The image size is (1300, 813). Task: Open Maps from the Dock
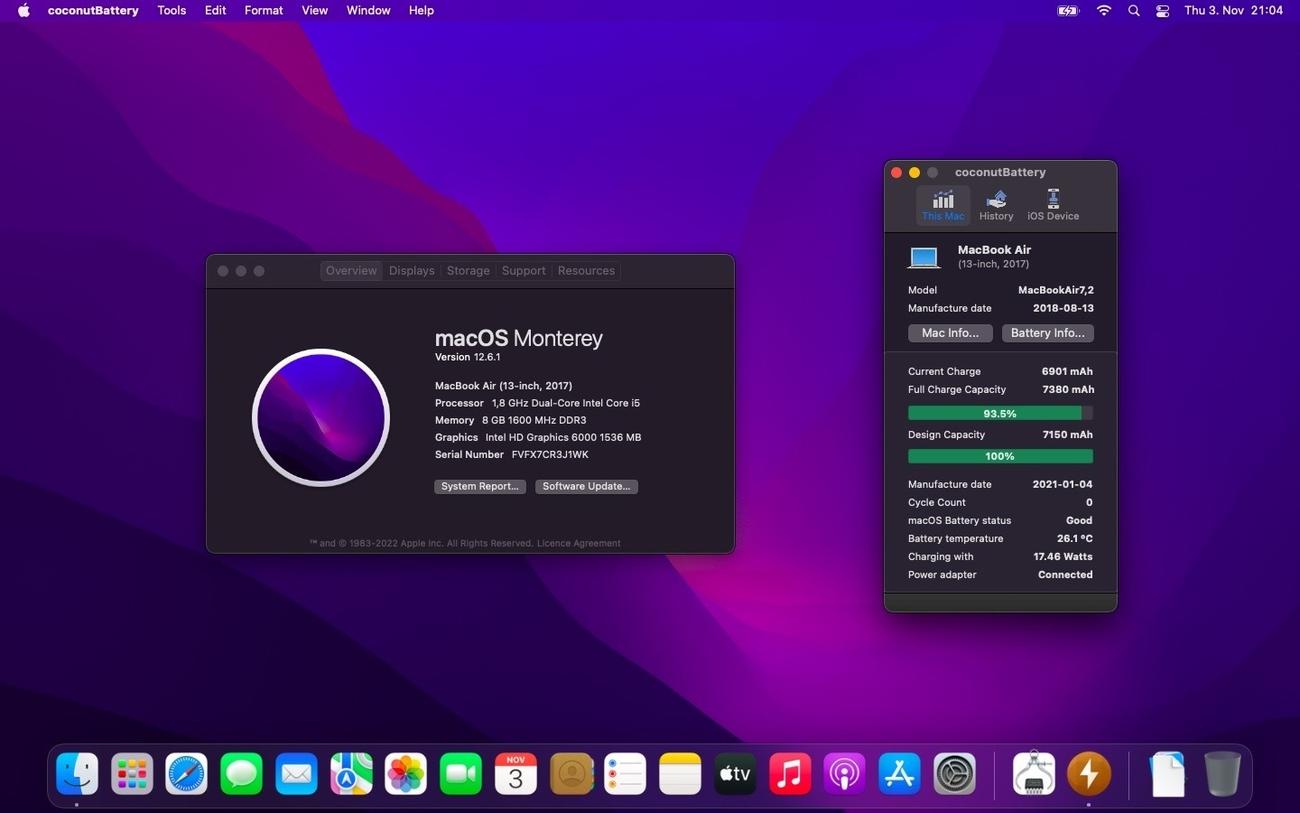coord(351,774)
